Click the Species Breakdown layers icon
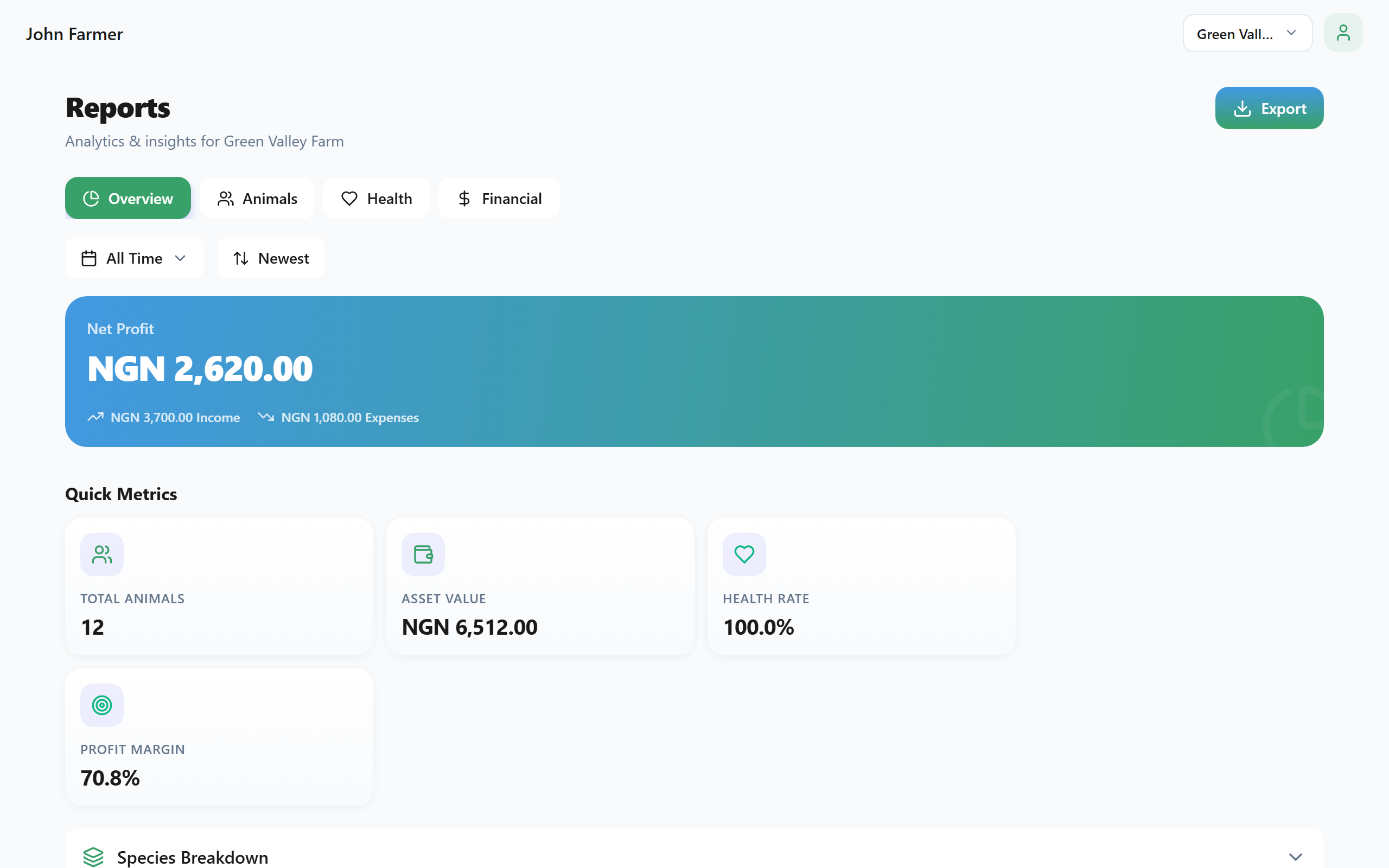The height and width of the screenshot is (868, 1389). (x=93, y=857)
